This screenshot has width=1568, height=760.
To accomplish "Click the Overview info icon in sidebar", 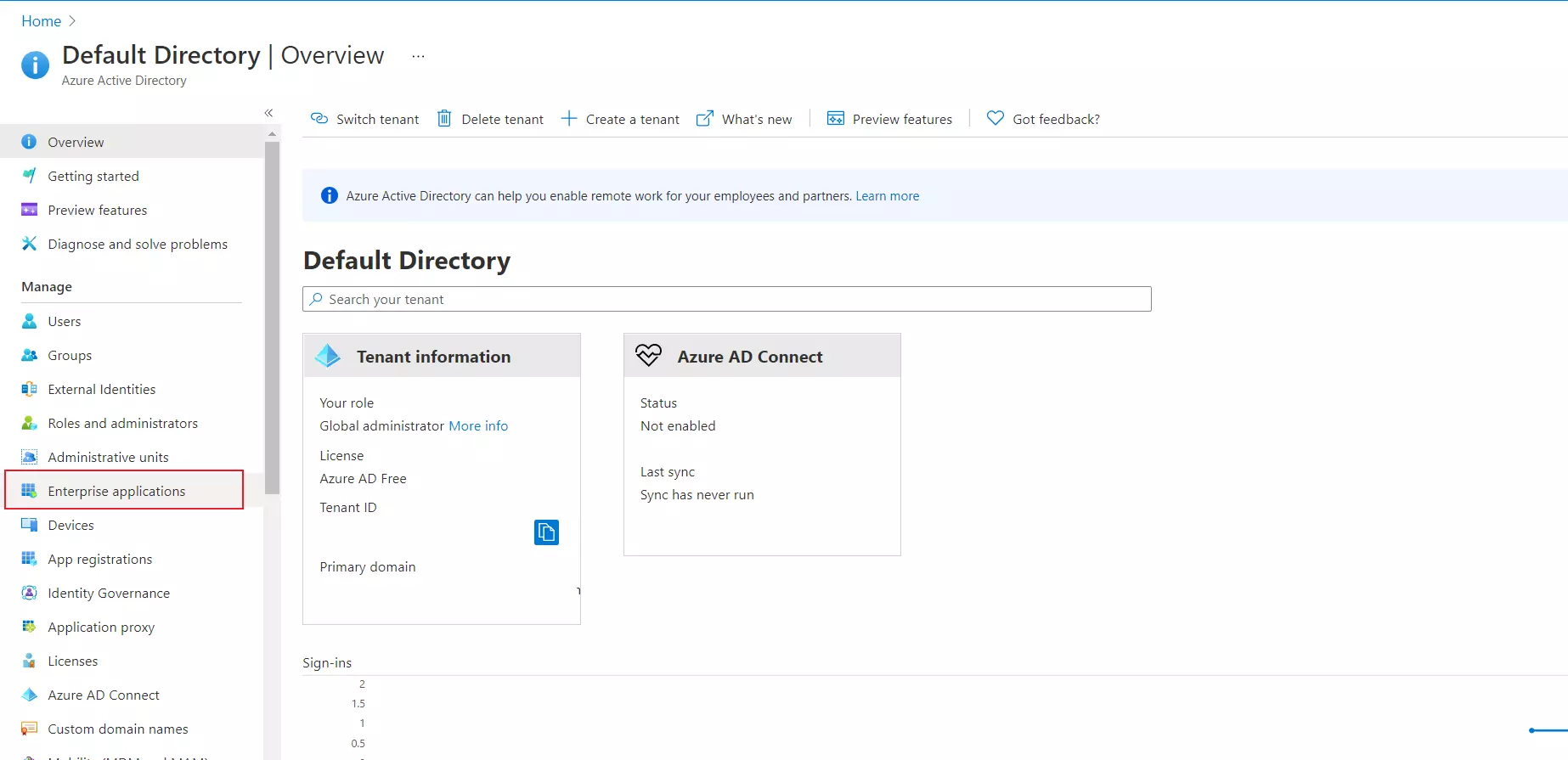I will (x=29, y=142).
